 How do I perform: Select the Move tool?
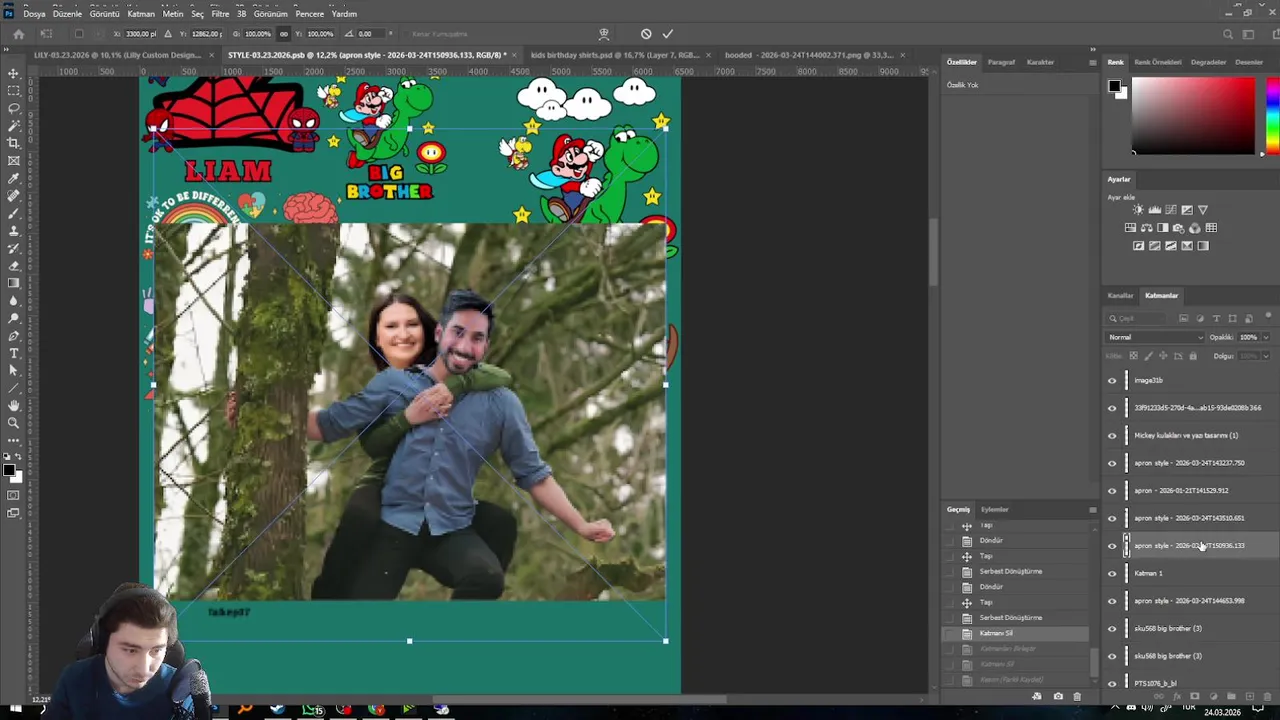(13, 73)
